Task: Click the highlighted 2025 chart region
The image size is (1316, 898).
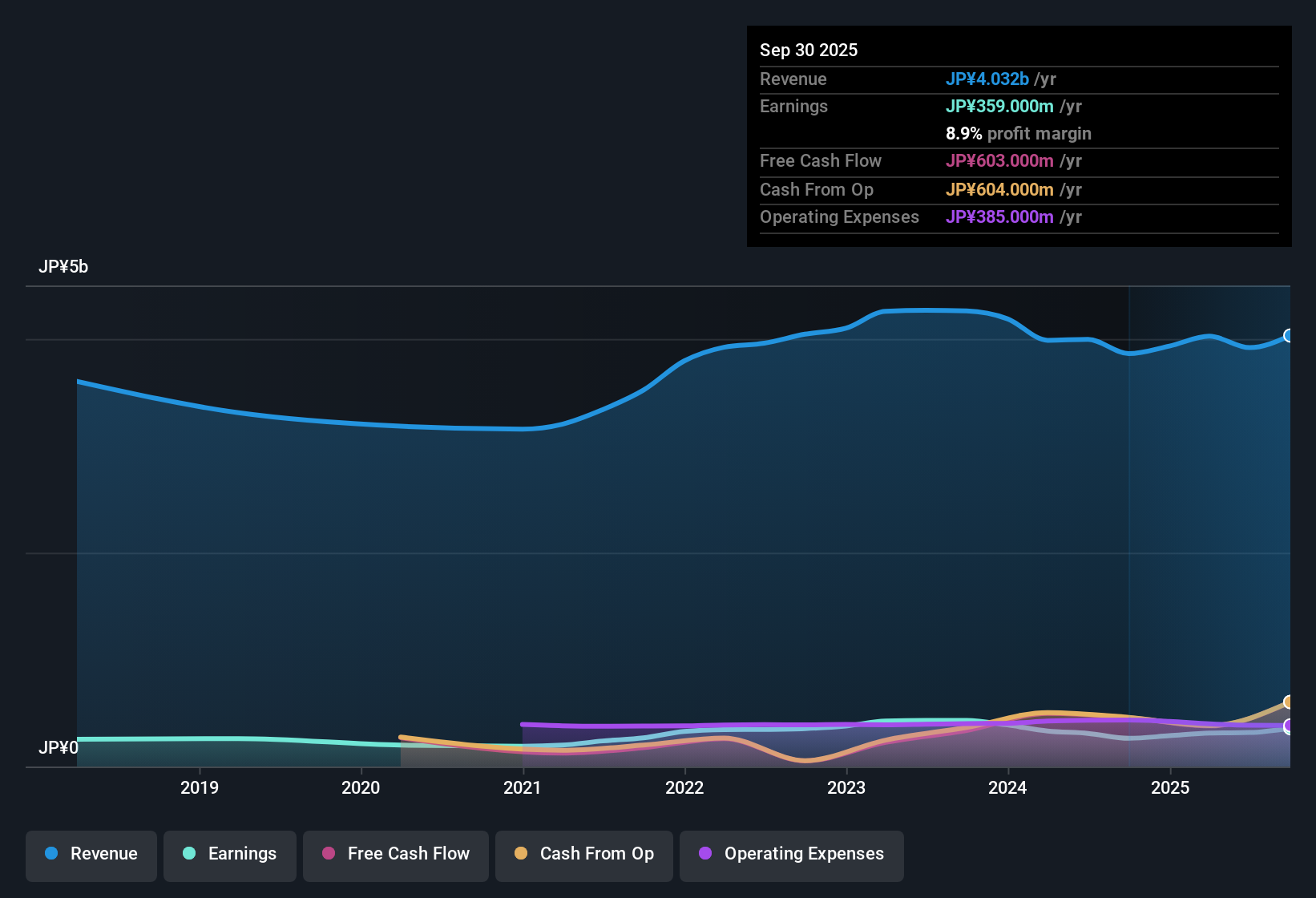Action: point(1210,521)
